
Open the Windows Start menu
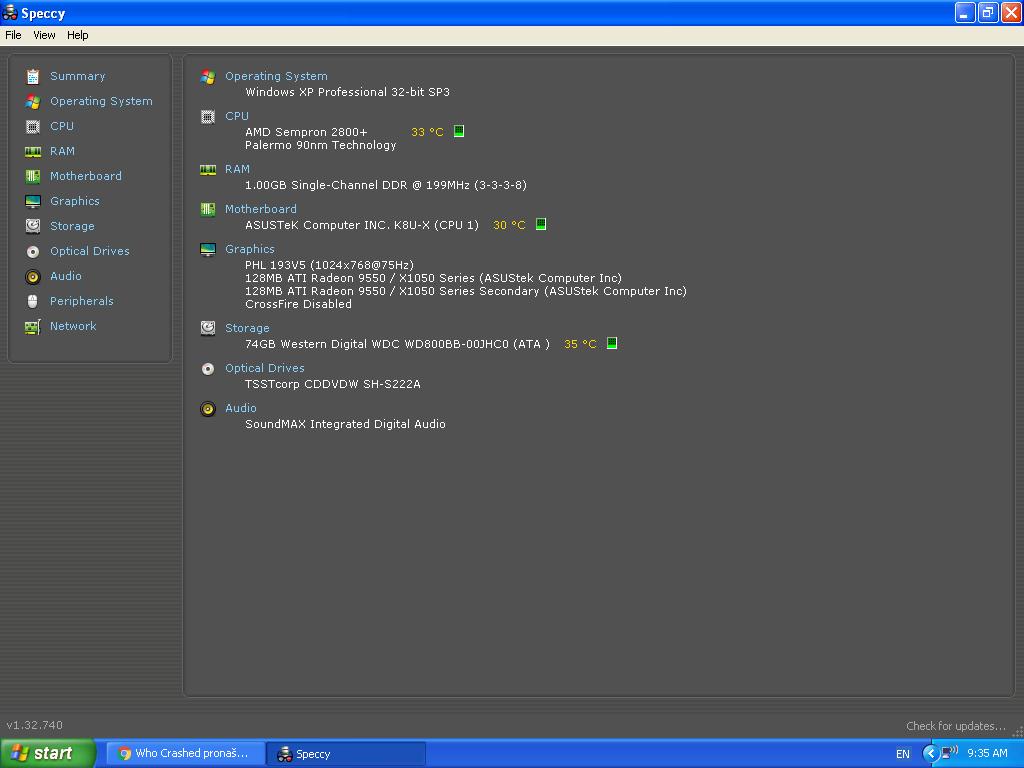point(48,754)
